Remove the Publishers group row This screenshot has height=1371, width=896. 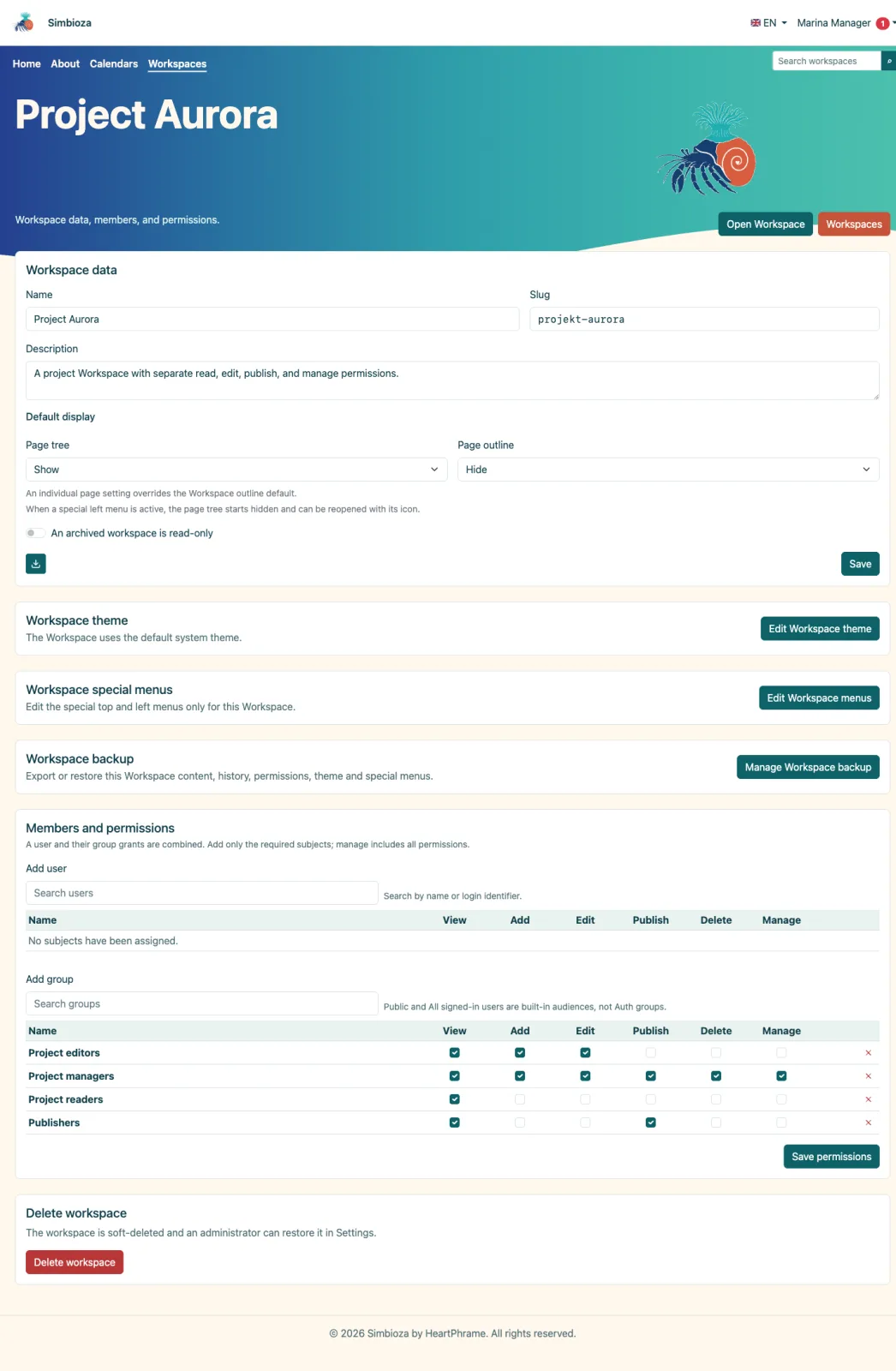(868, 1123)
